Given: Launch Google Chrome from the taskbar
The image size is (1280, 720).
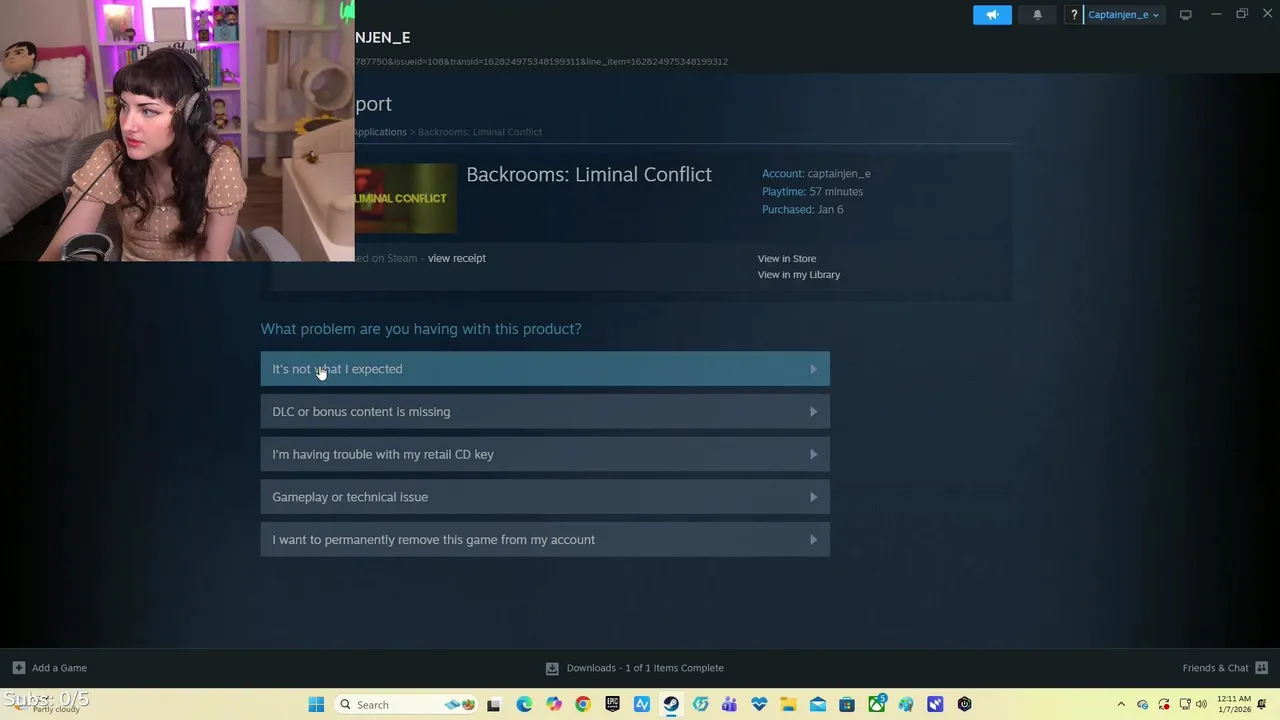Looking at the screenshot, I should (583, 705).
